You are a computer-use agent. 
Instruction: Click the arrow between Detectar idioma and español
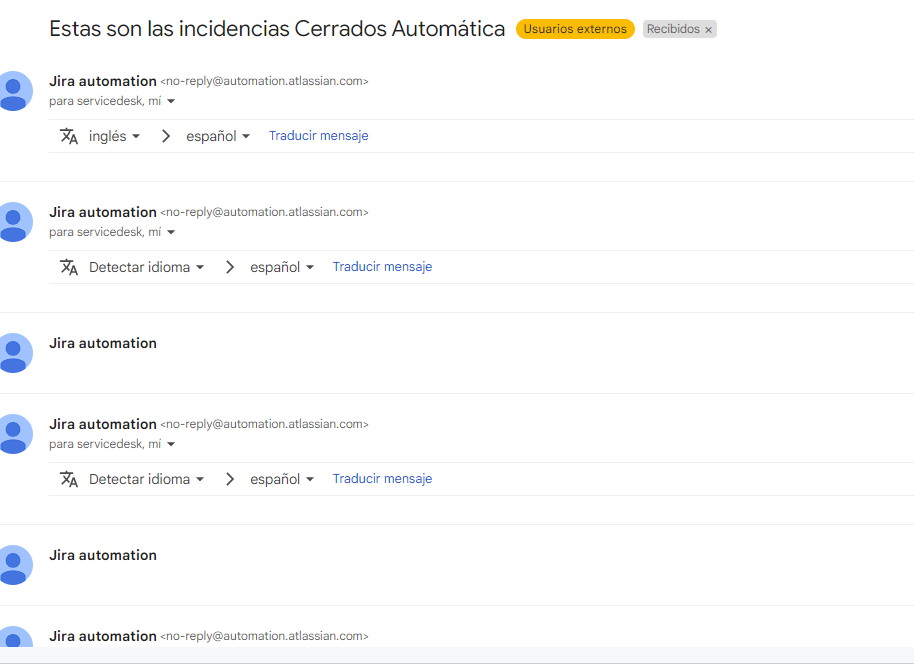click(x=229, y=267)
